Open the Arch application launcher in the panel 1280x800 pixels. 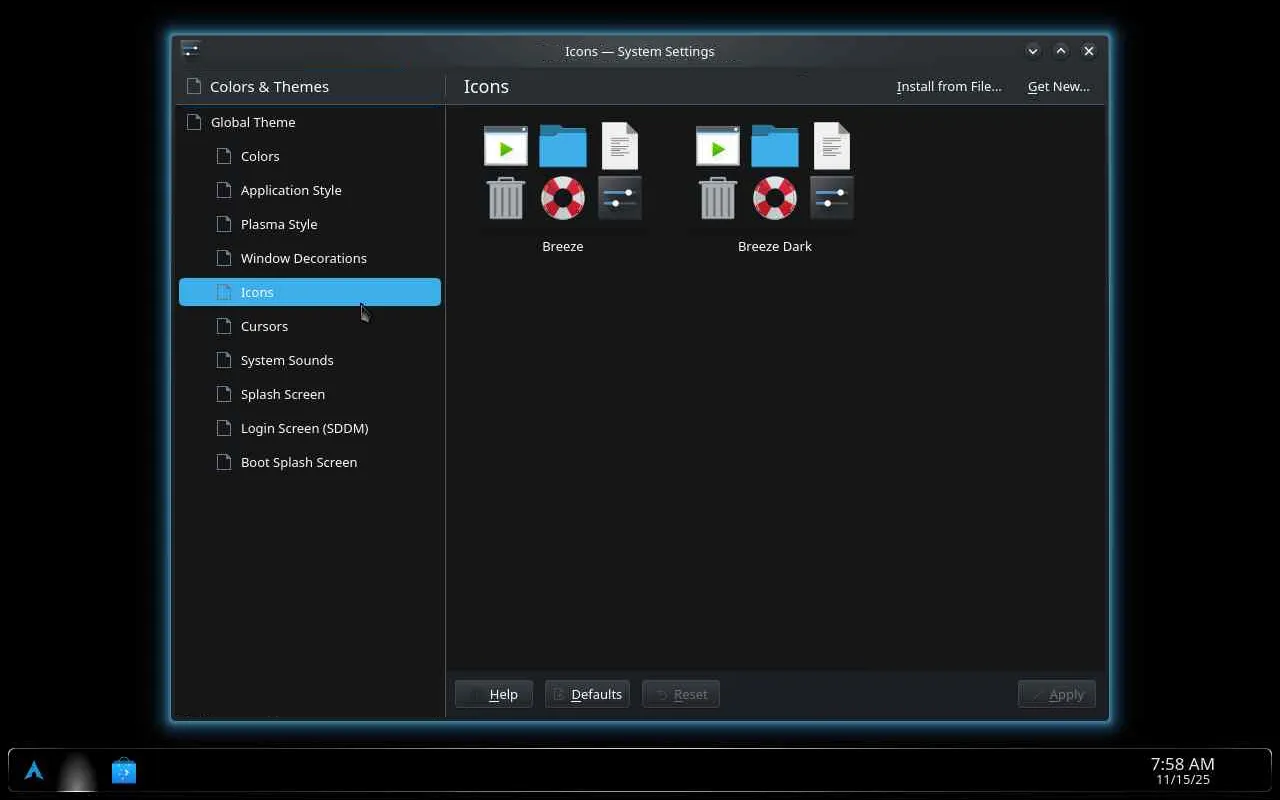click(34, 771)
